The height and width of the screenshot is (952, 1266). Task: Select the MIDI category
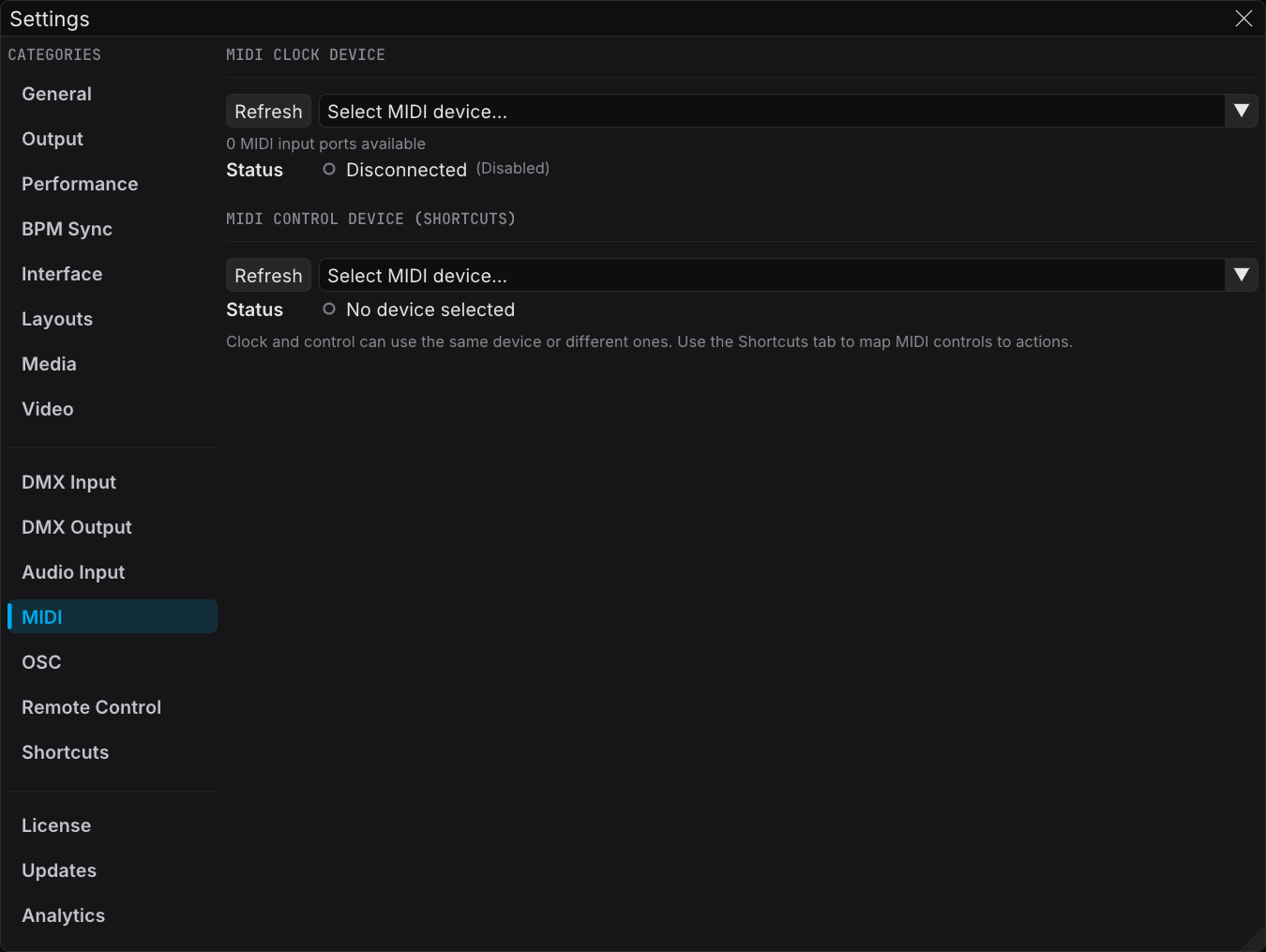(x=113, y=617)
